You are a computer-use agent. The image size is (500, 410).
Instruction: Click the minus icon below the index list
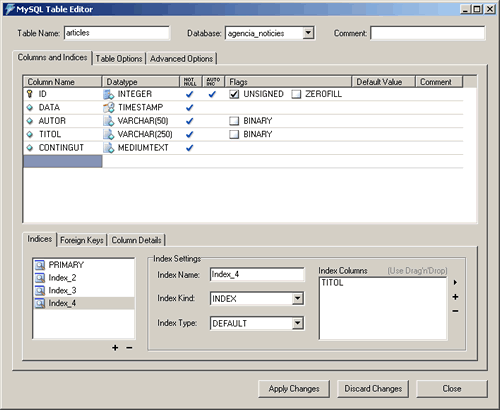(129, 348)
